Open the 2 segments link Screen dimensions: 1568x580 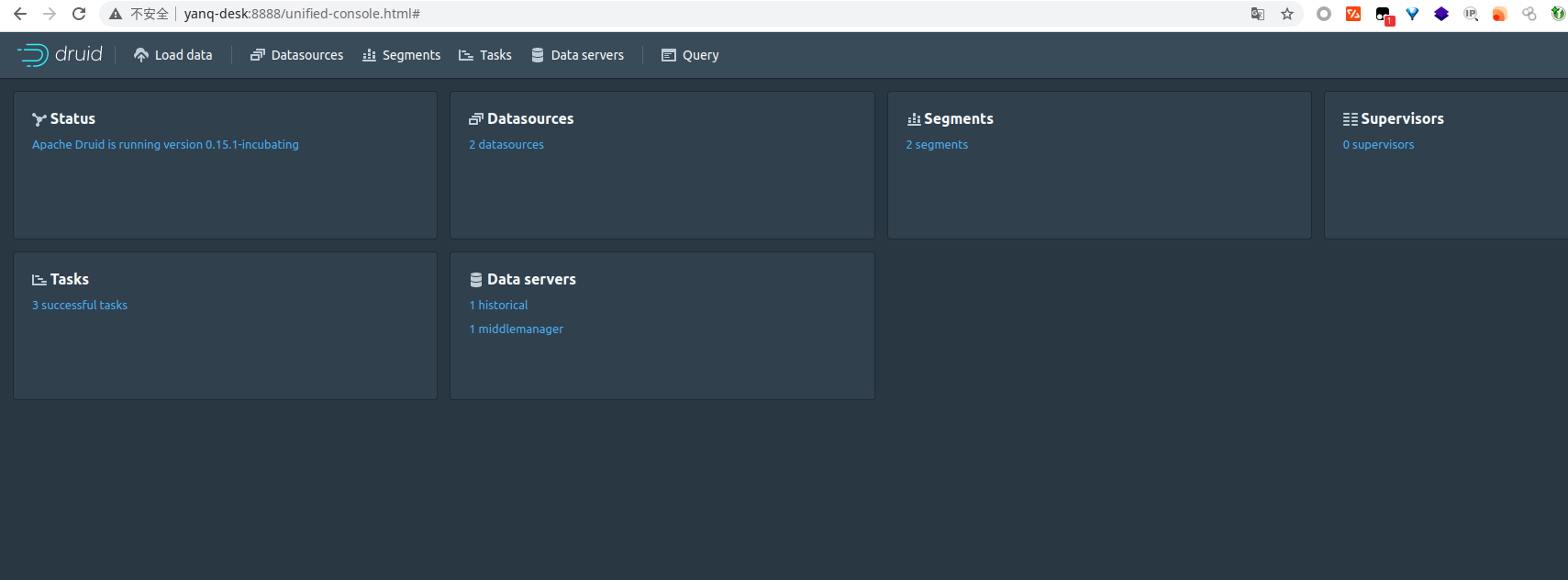pyautogui.click(x=937, y=145)
